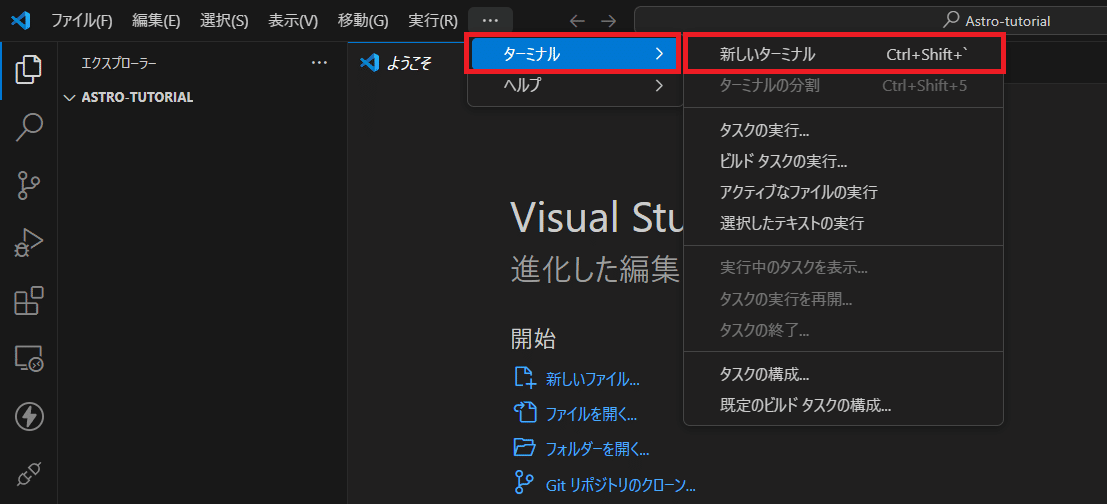Expand the ヘルプ submenu arrow
This screenshot has height=504, width=1107.
point(659,85)
